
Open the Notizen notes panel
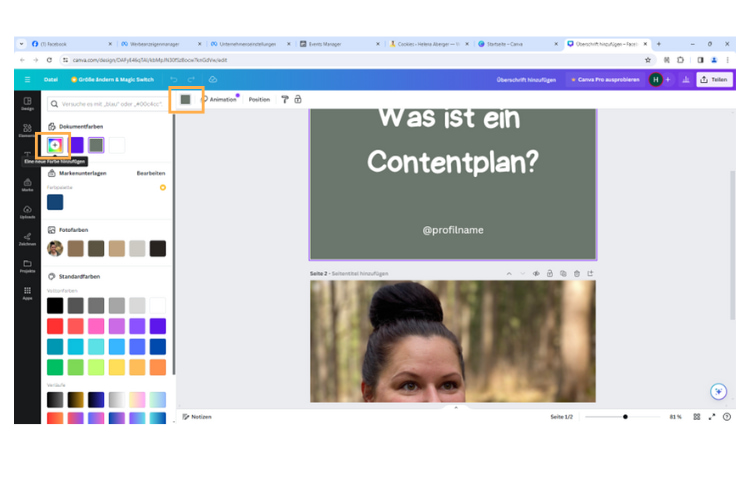coord(197,417)
